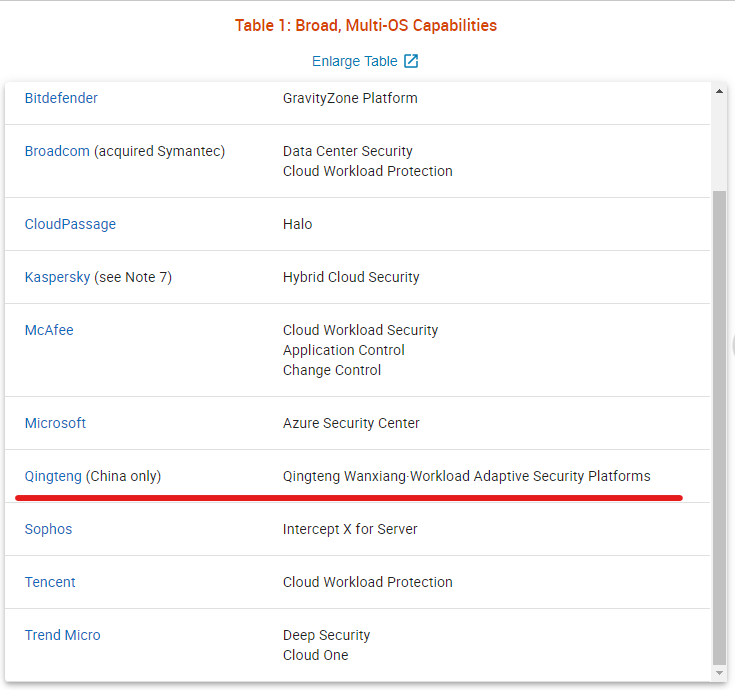Click the Halo product cell
Screen dimensions: 735x690
pyautogui.click(x=298, y=224)
